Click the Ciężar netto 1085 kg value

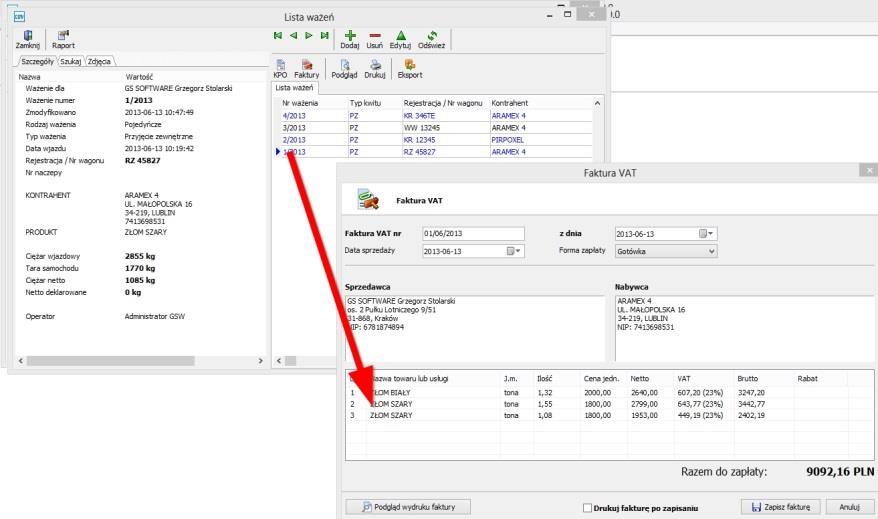pos(140,280)
